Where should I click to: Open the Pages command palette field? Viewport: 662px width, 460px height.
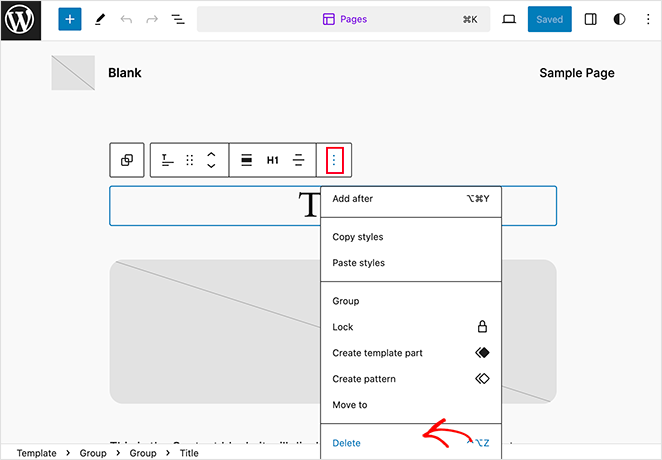[343, 19]
